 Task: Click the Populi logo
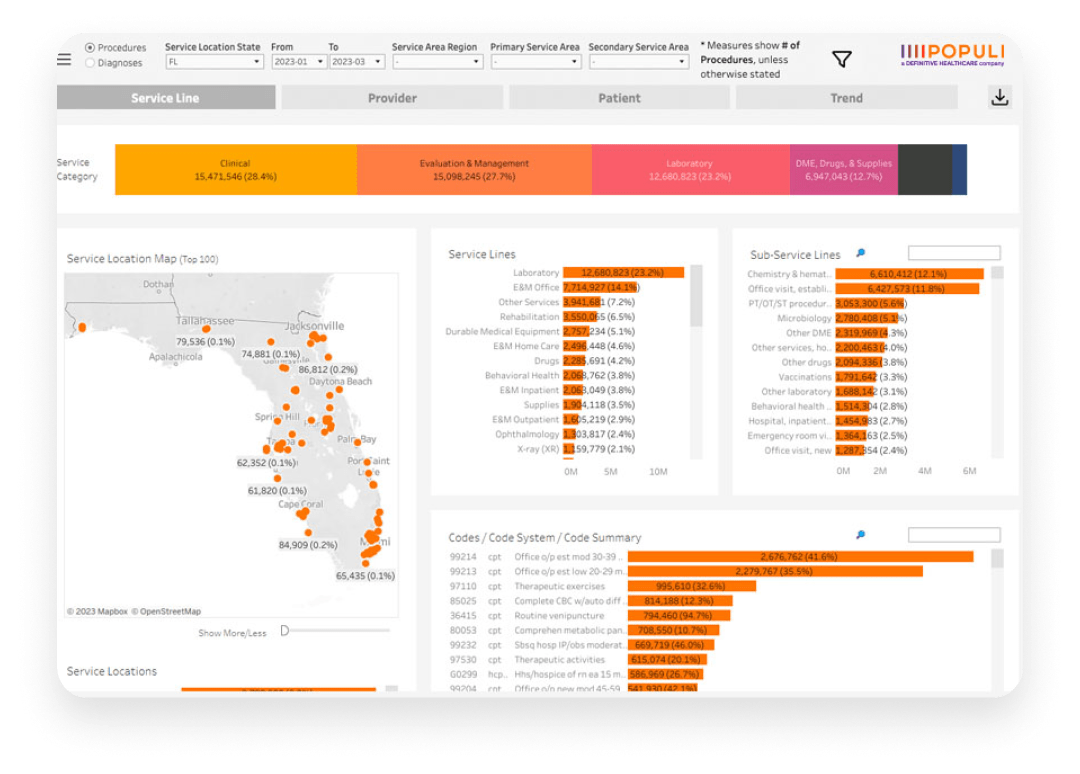coord(951,53)
